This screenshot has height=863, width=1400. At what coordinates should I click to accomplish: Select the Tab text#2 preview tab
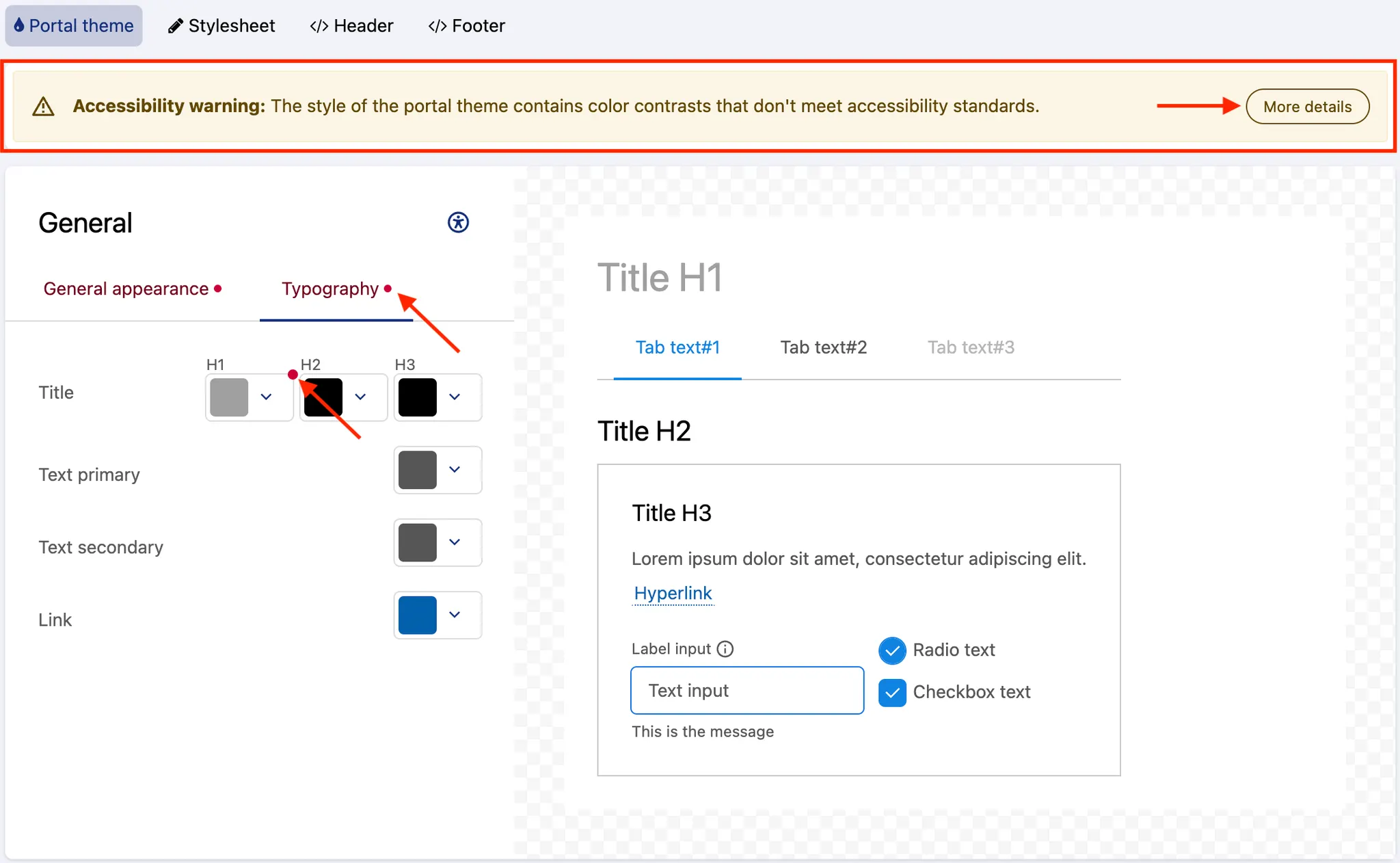pyautogui.click(x=823, y=347)
